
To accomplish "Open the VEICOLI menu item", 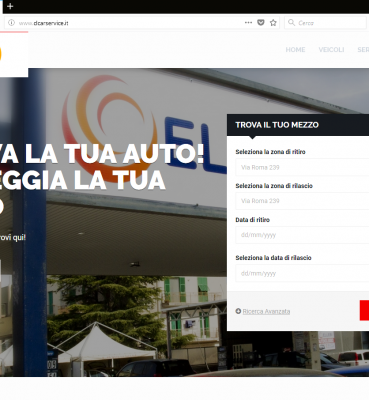I will pos(331,50).
